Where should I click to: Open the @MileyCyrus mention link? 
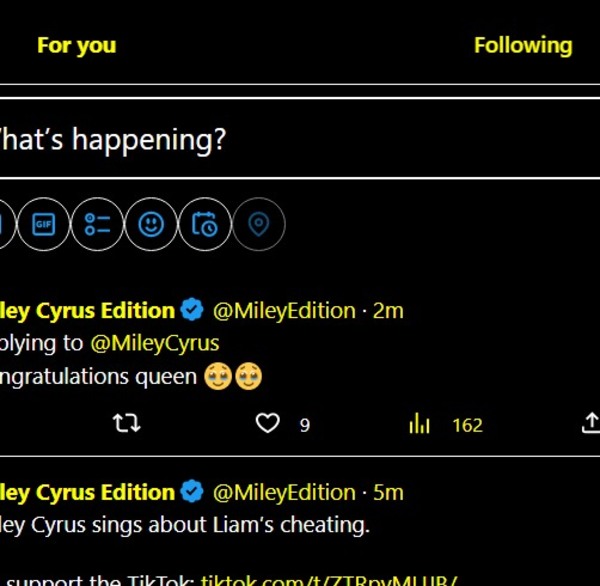point(155,343)
